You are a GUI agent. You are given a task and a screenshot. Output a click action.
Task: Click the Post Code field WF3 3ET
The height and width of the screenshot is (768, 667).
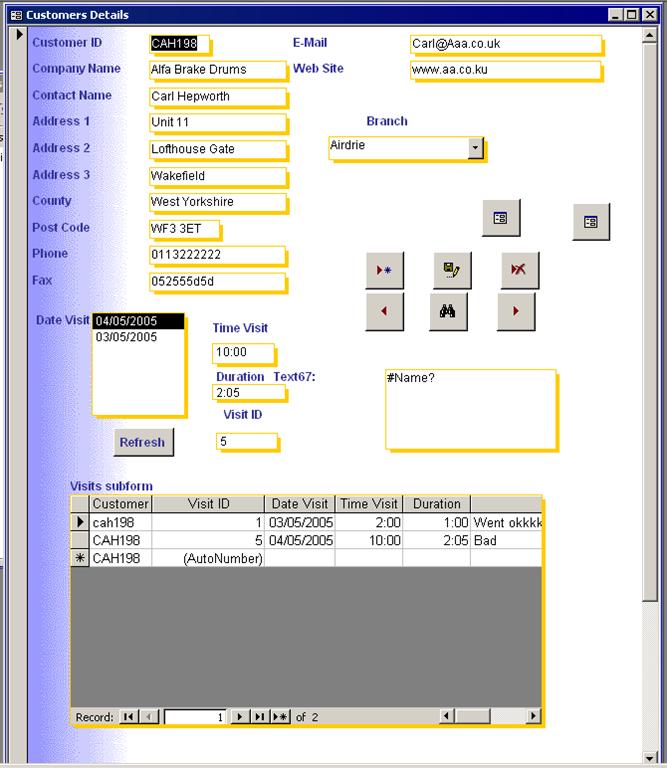(185, 229)
